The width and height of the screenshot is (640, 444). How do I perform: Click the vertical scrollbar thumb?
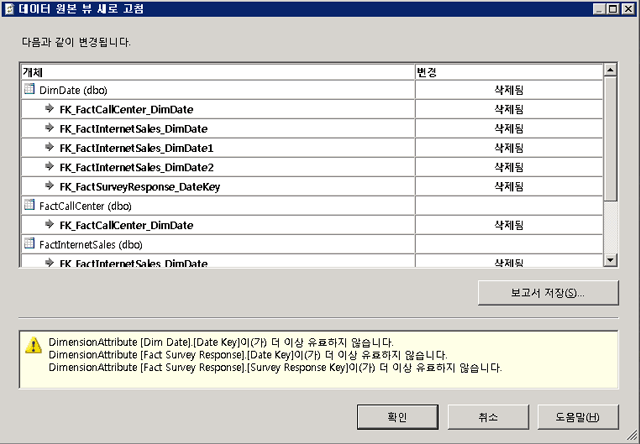point(610,139)
